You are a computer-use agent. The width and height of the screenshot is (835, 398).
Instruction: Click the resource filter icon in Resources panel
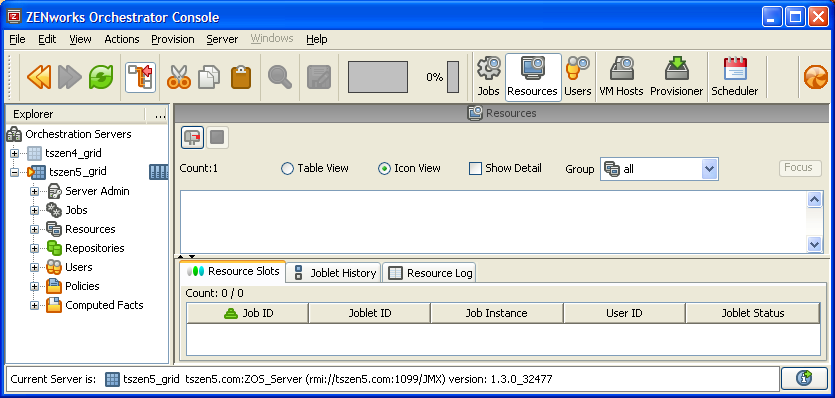(x=192, y=137)
